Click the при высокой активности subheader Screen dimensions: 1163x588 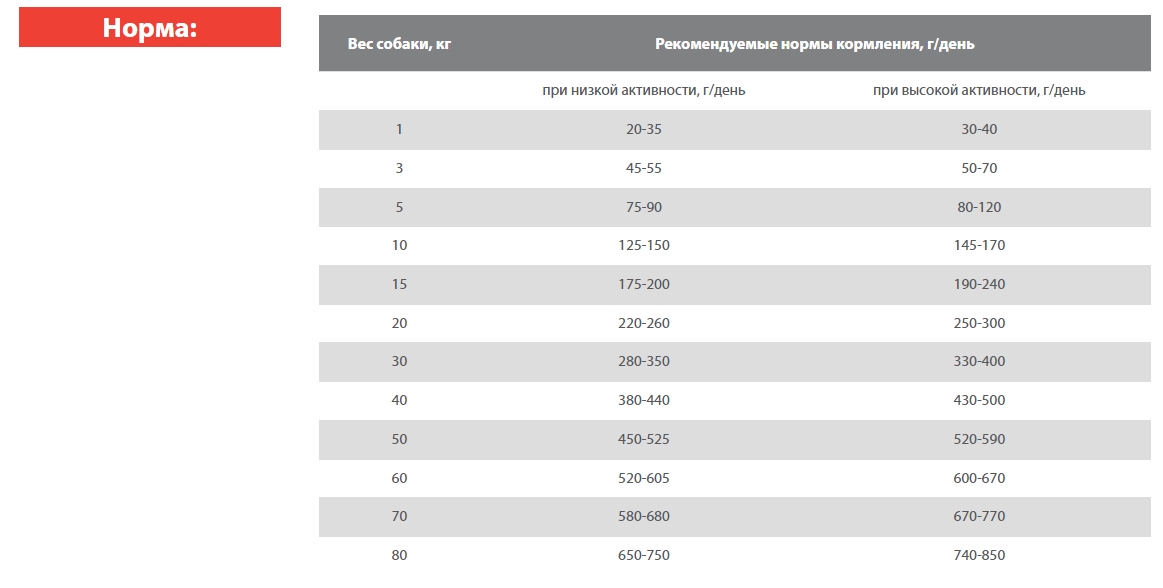click(x=979, y=90)
